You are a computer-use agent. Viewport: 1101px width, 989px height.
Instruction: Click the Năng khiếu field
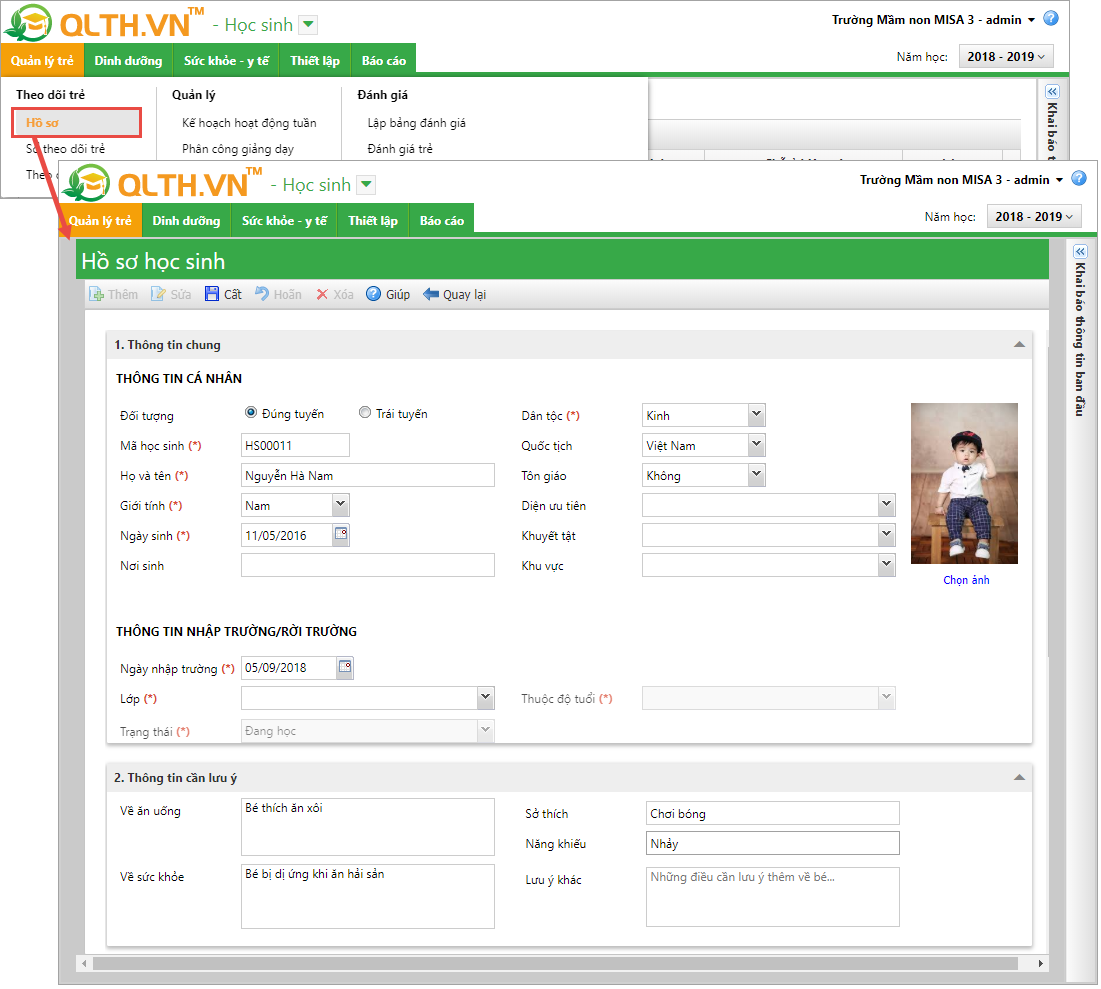(772, 844)
